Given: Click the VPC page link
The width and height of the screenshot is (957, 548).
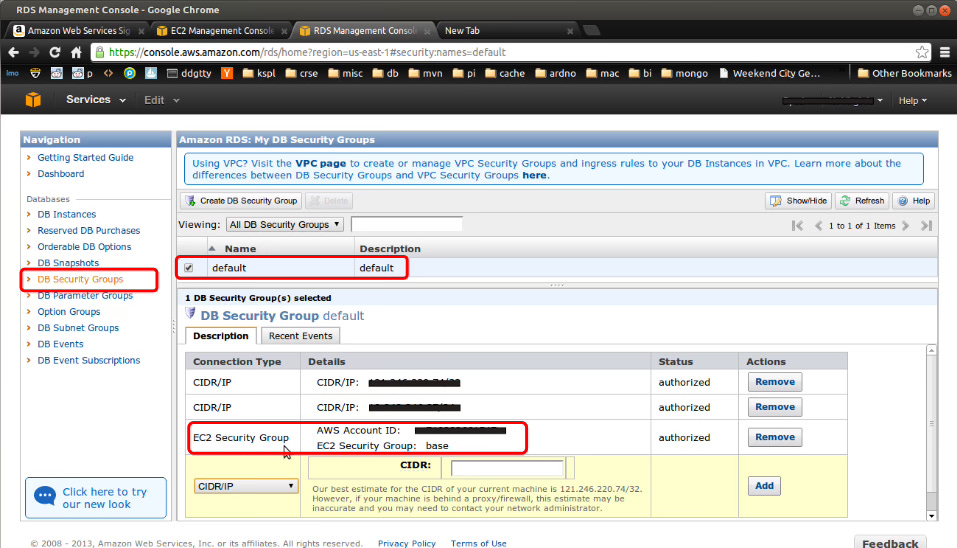Looking at the screenshot, I should (320, 164).
